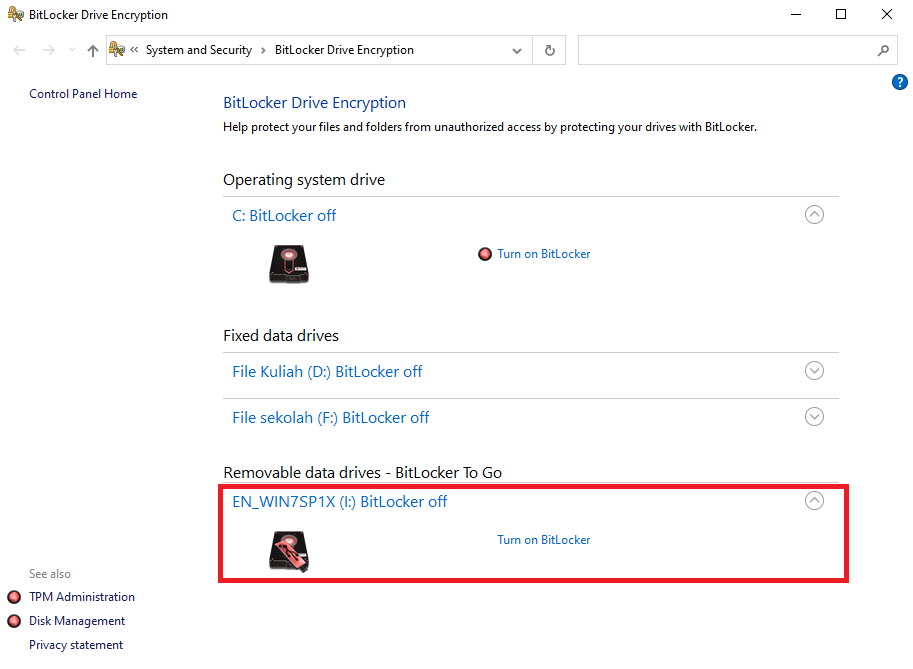Click the search magnifier icon
The image size is (913, 669).
click(883, 51)
